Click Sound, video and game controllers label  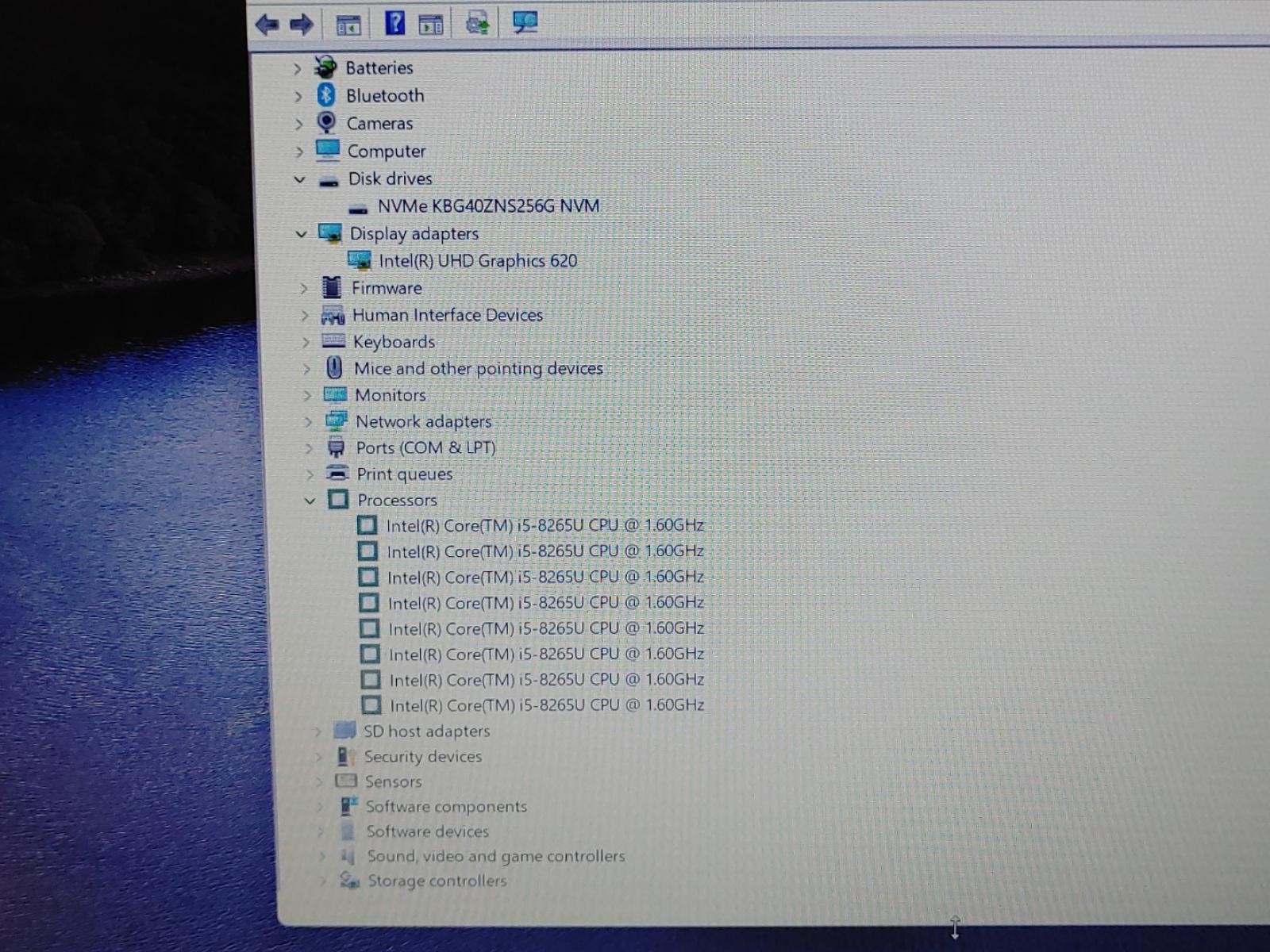tap(496, 856)
